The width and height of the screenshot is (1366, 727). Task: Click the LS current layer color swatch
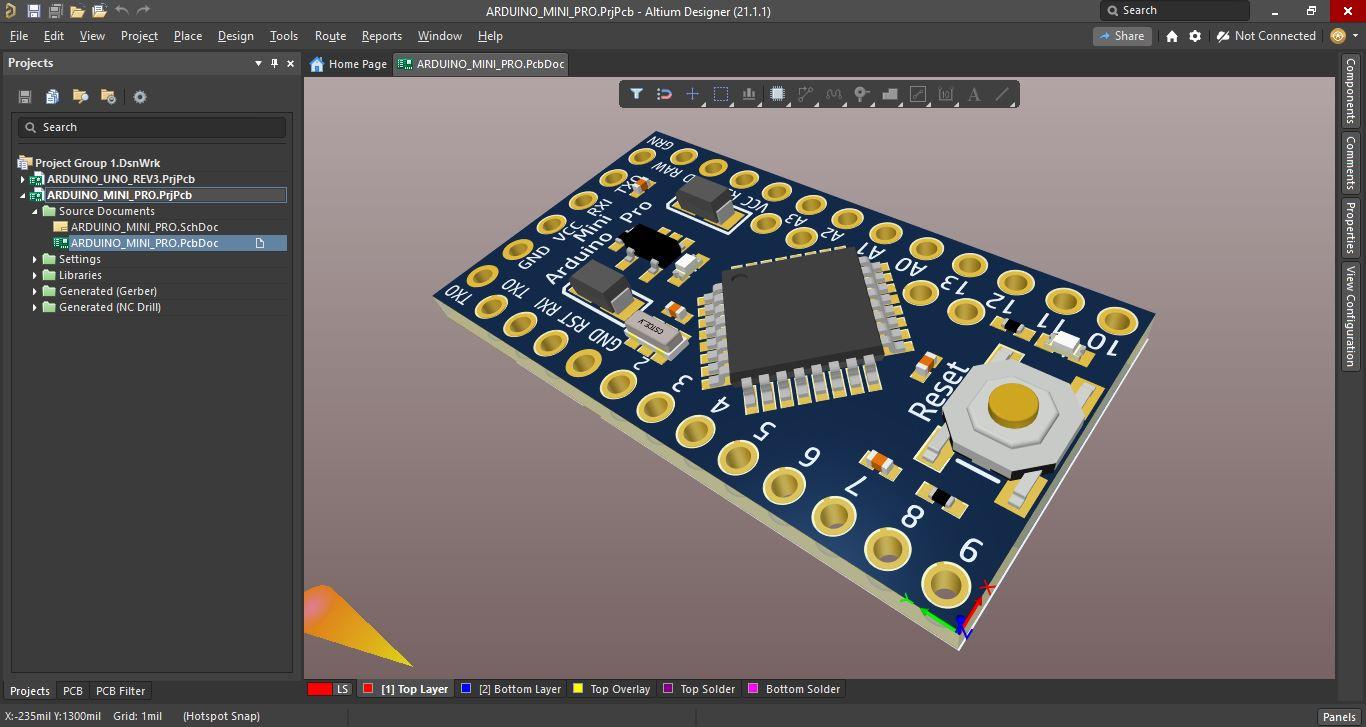pyautogui.click(x=320, y=689)
